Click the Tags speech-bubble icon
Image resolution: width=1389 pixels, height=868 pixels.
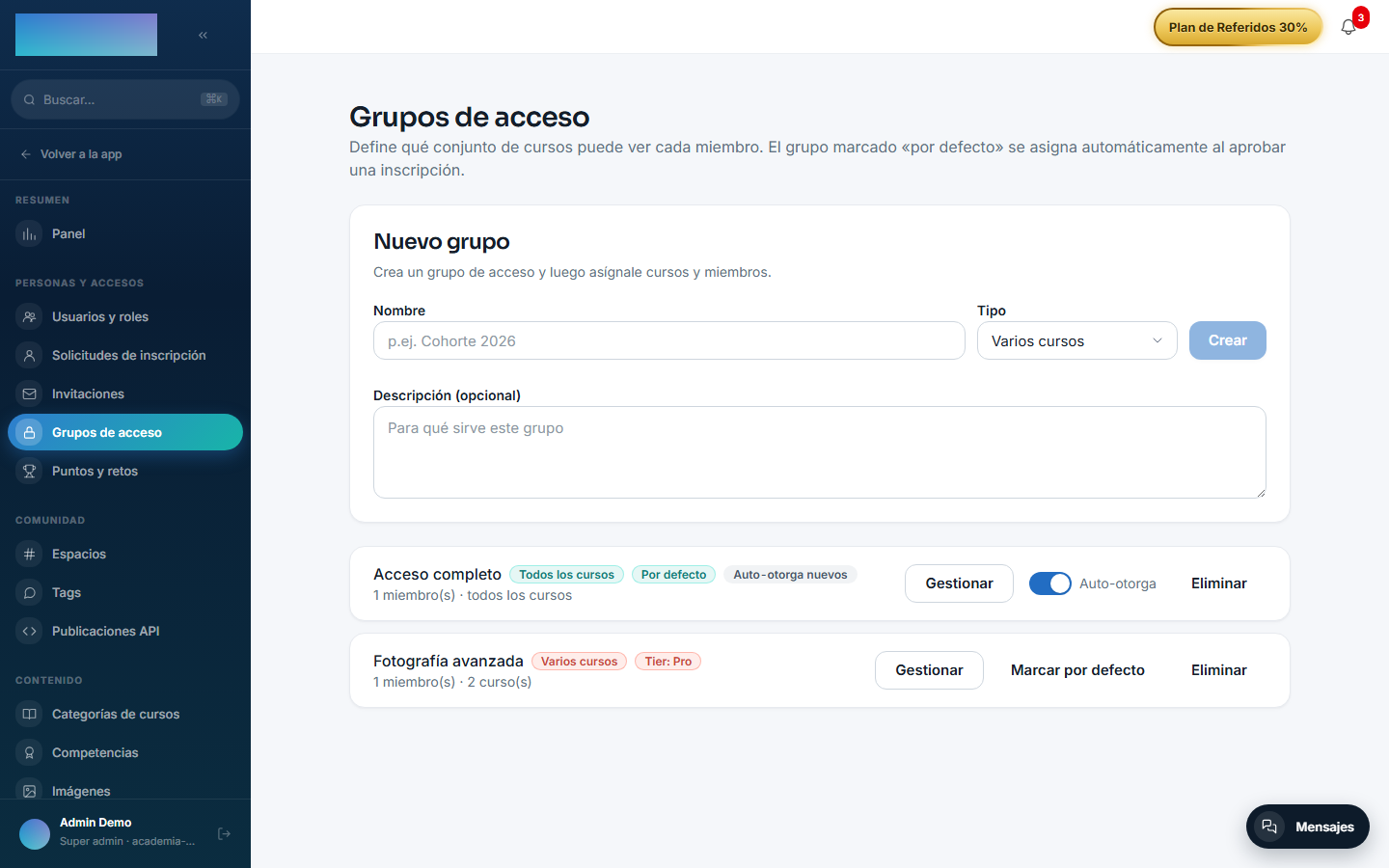click(x=30, y=592)
